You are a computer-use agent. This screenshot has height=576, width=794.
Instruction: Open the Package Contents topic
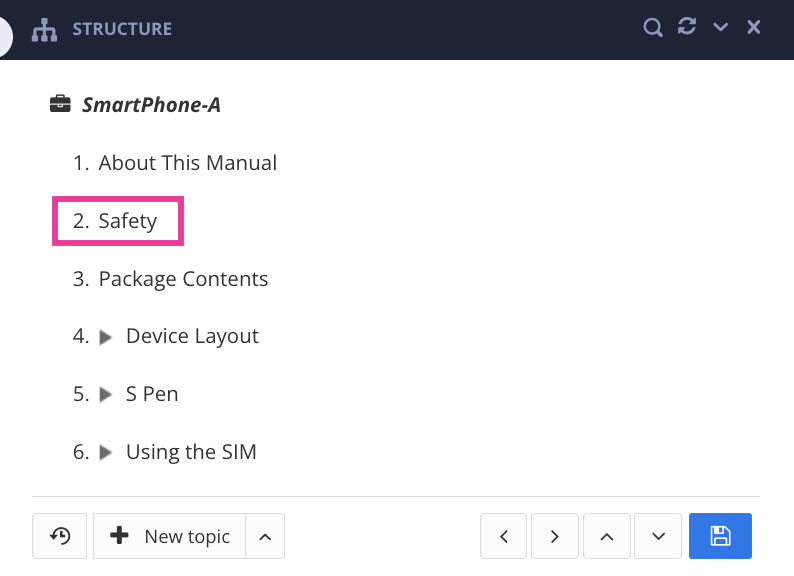[183, 279]
